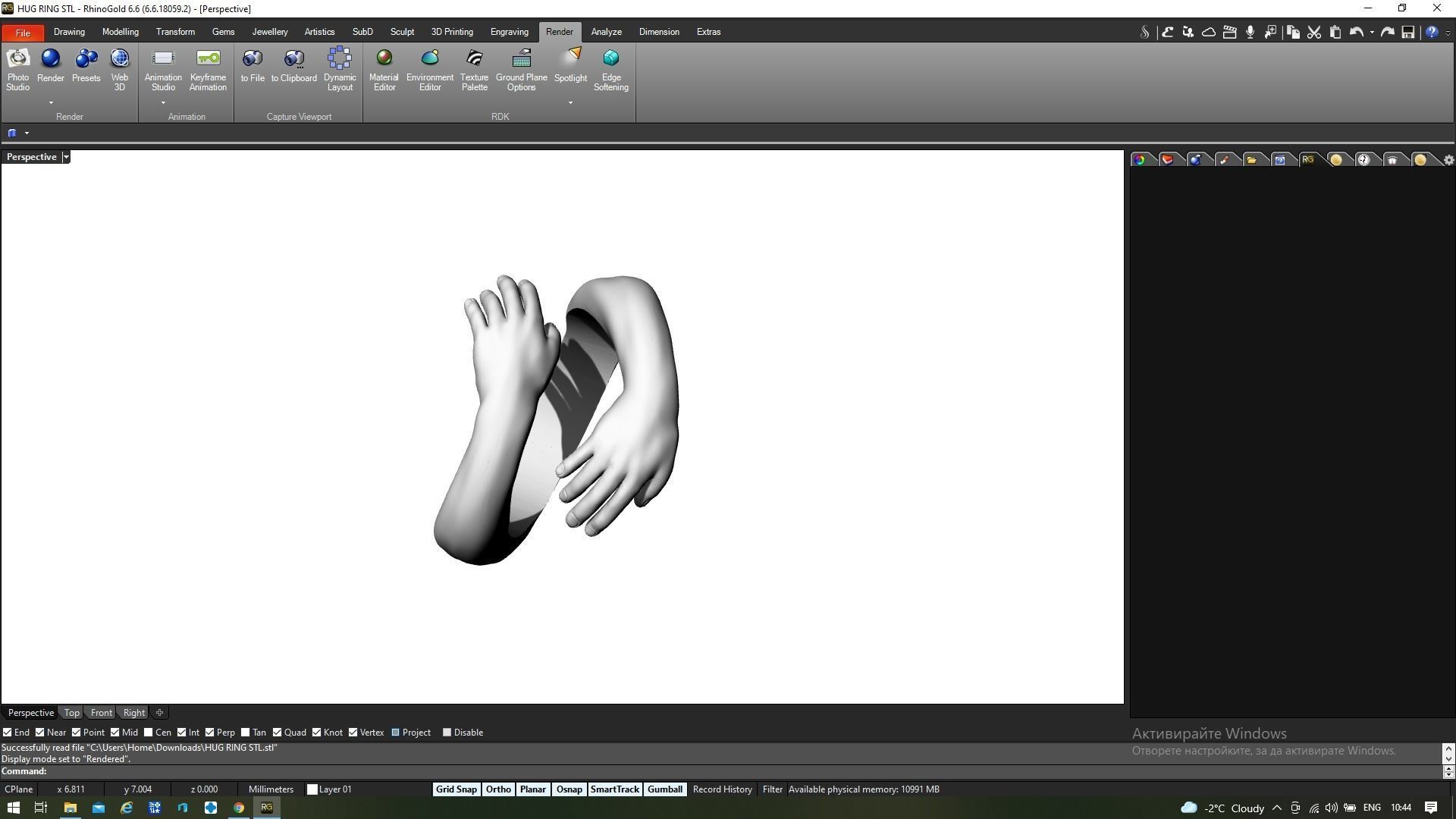Open the color wheel panel tab
The width and height of the screenshot is (1456, 819).
click(1139, 159)
